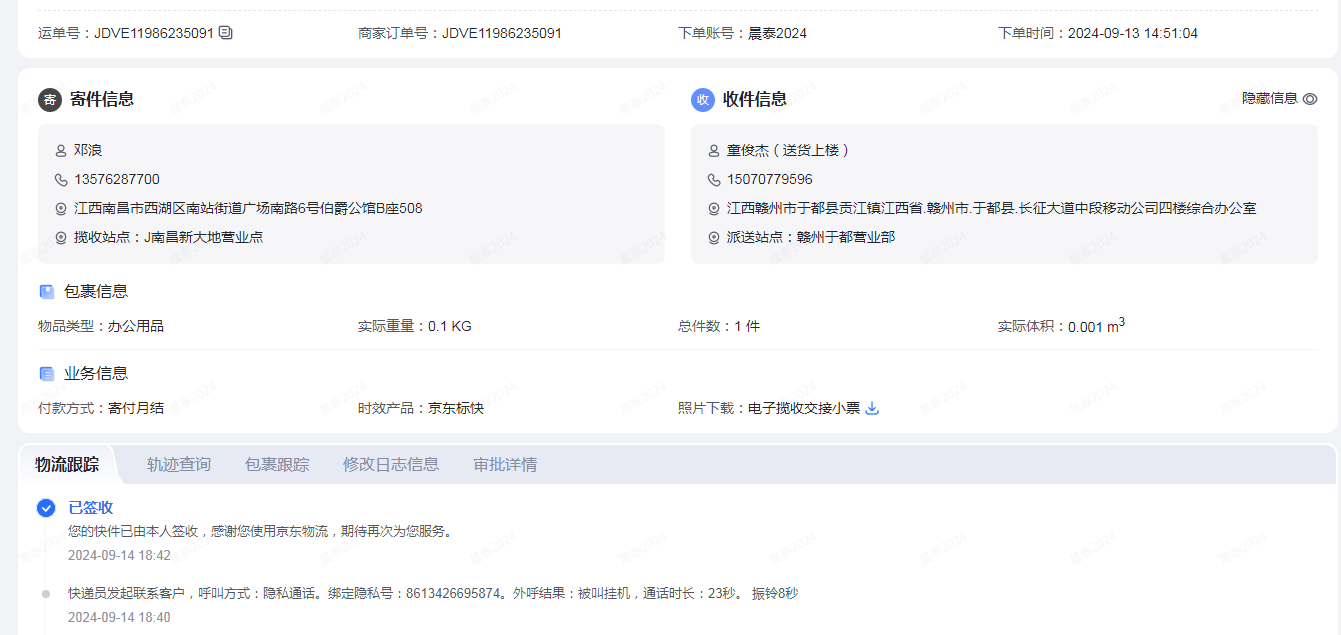Toggle the hide information eye icon
The height and width of the screenshot is (635, 1341).
click(1310, 99)
